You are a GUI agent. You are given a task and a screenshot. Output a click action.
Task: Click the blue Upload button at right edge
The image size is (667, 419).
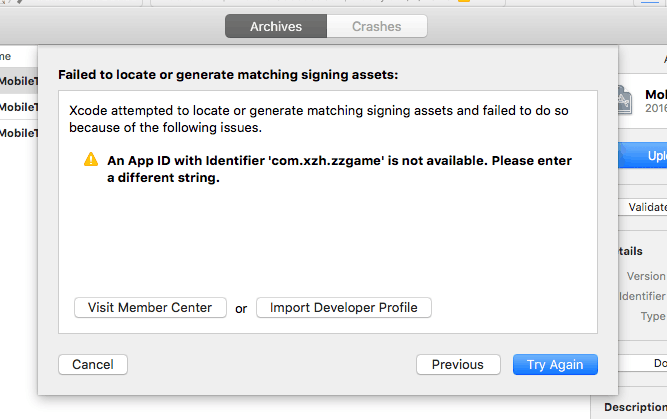click(x=647, y=157)
